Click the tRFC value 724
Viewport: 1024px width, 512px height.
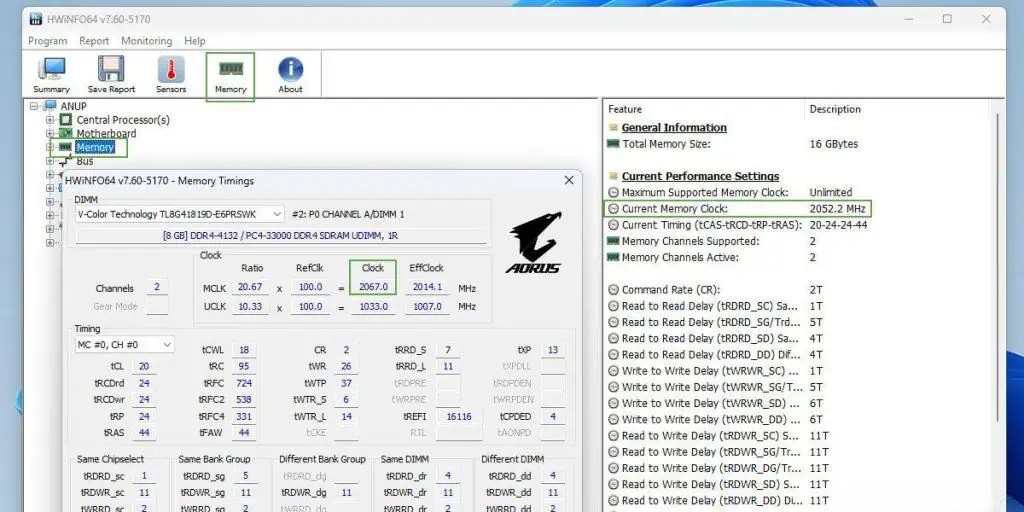click(x=244, y=383)
